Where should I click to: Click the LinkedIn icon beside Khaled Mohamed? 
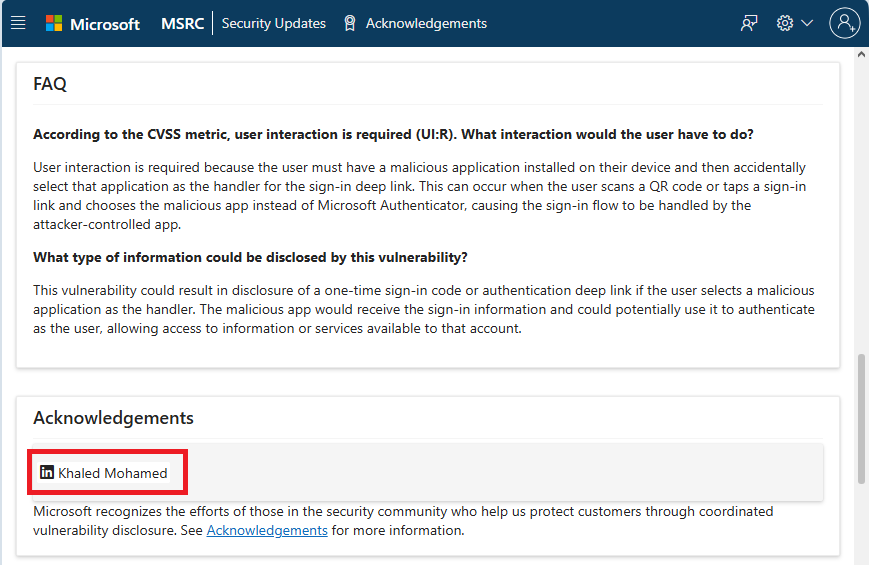coord(46,473)
